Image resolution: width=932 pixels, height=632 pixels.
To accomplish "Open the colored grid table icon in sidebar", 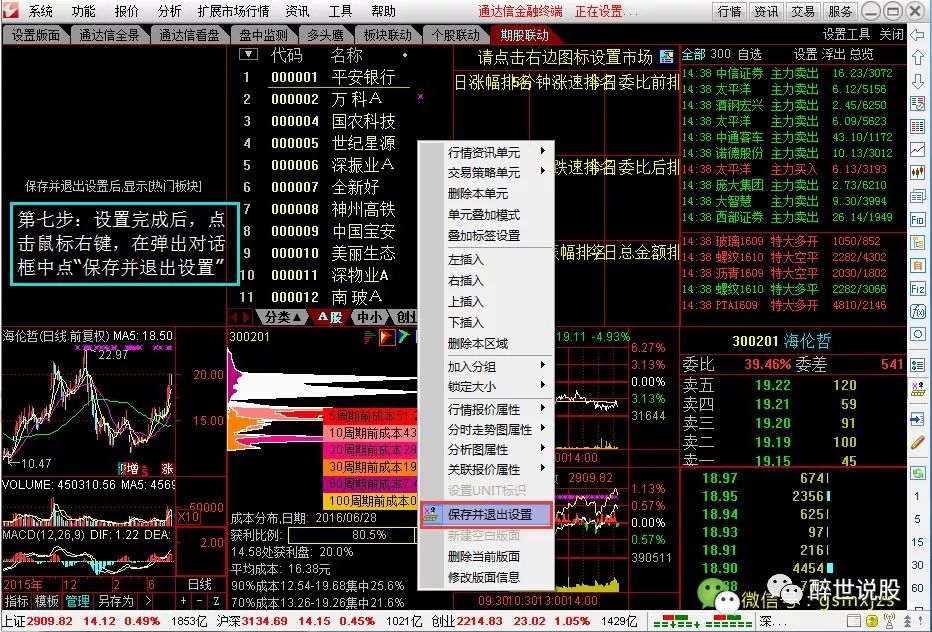I will (x=917, y=127).
